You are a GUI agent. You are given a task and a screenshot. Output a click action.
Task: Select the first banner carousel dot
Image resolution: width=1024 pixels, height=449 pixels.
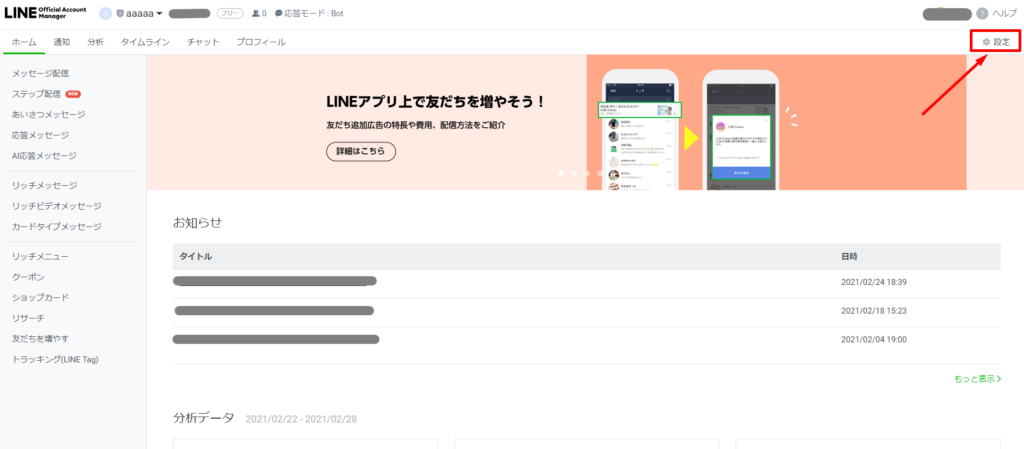[x=560, y=174]
